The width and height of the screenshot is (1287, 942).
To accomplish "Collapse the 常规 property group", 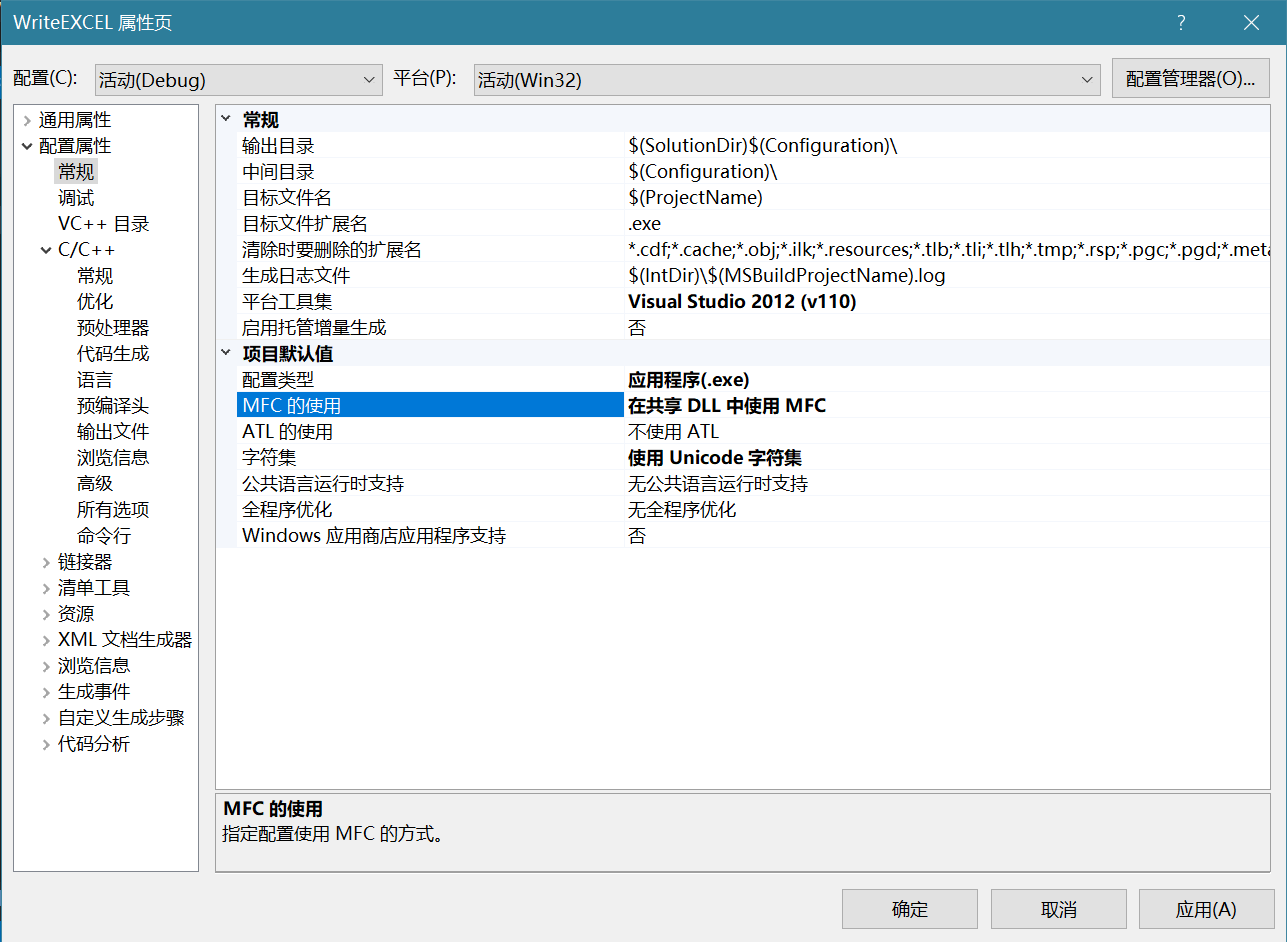I will coord(226,120).
